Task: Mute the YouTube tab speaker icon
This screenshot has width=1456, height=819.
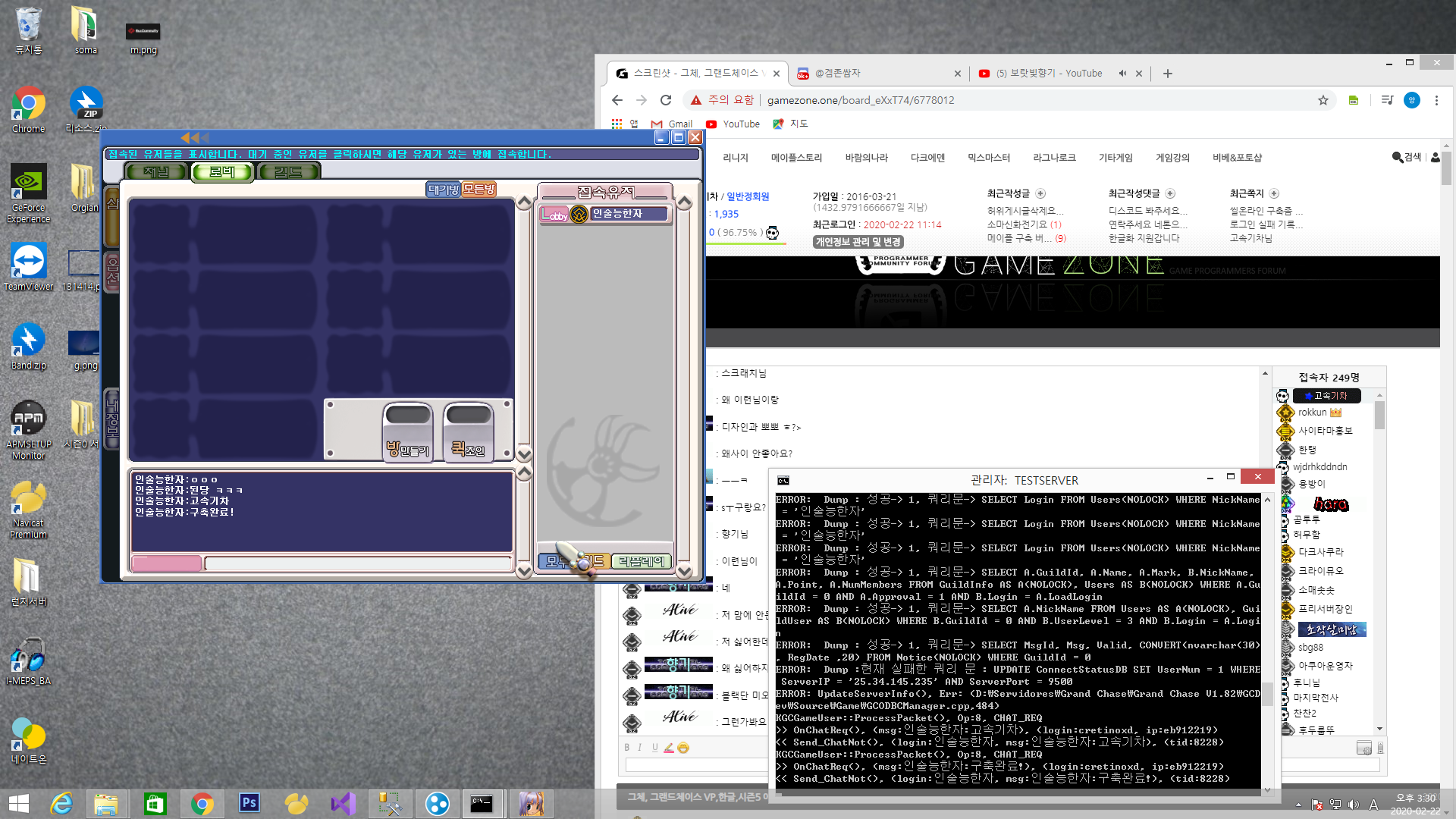Action: 1122,74
